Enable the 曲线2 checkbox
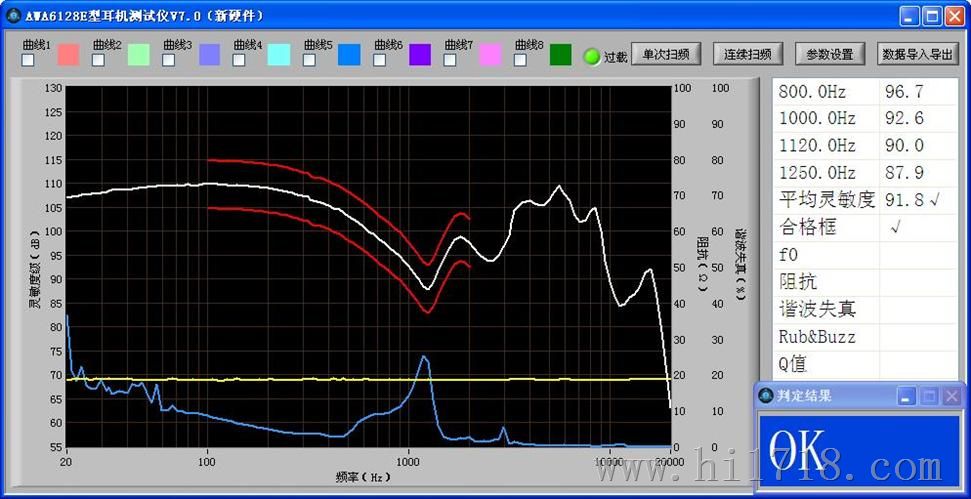 tap(98, 60)
